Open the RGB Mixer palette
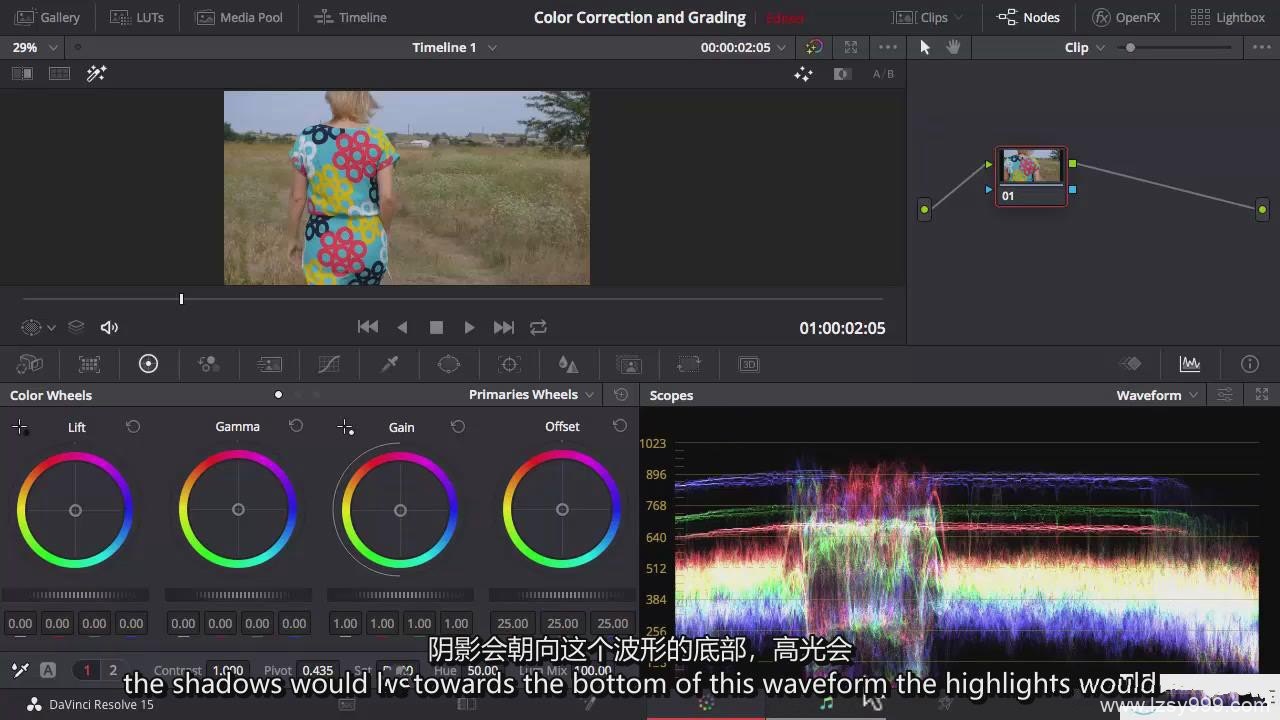Image resolution: width=1280 pixels, height=720 pixels. [x=209, y=364]
